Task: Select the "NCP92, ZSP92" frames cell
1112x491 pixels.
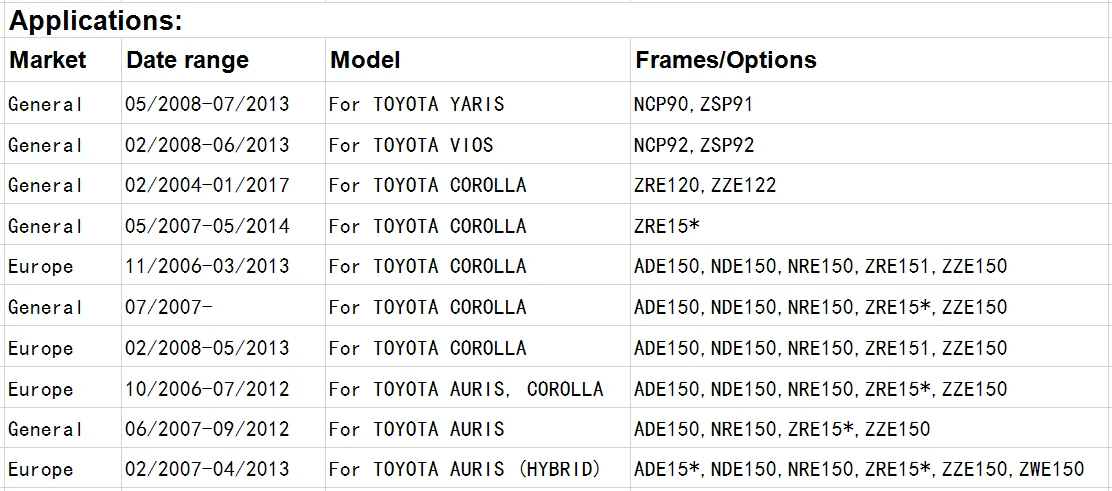Action: point(693,145)
